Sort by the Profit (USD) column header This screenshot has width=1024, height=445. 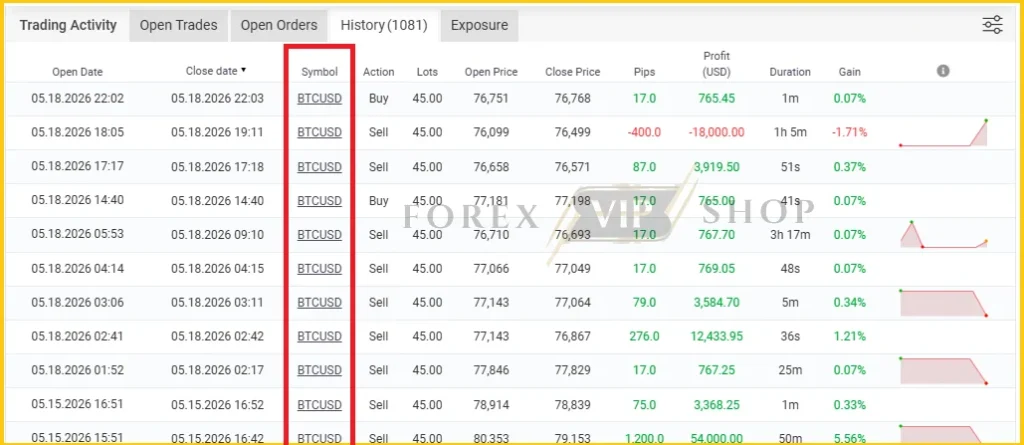pyautogui.click(x=717, y=64)
